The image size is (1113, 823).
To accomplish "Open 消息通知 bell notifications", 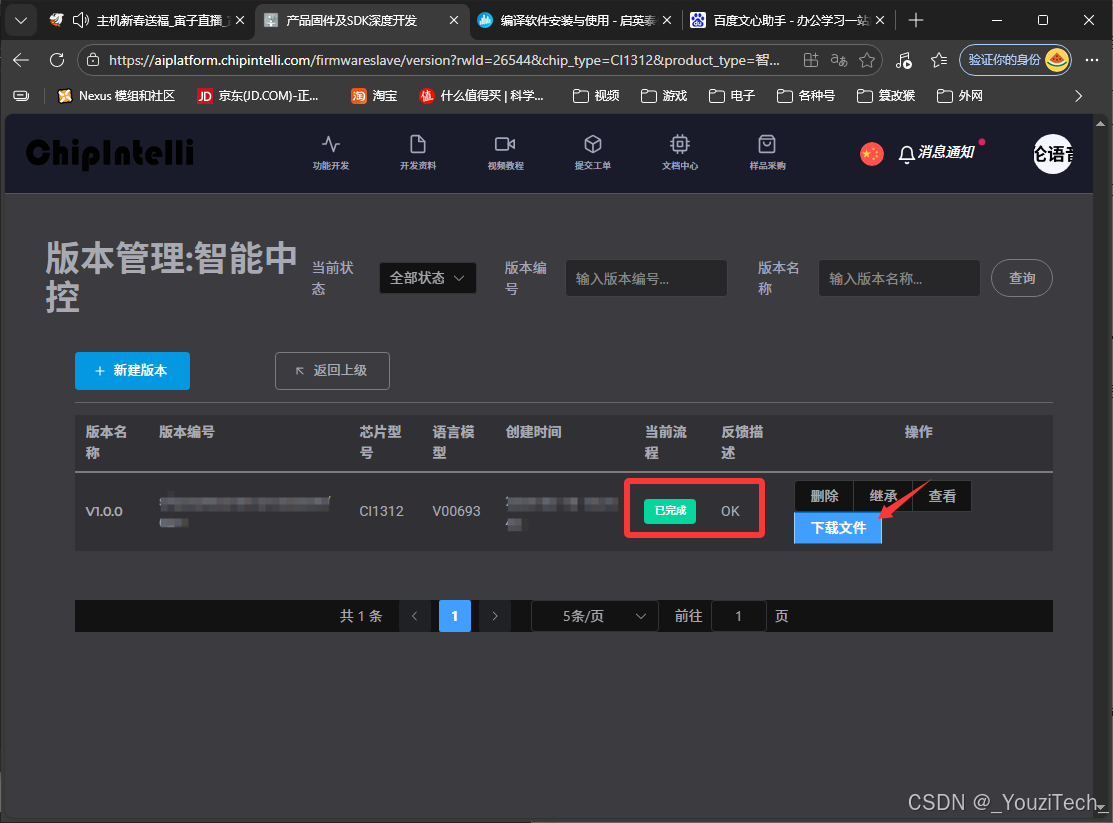I will coord(937,153).
